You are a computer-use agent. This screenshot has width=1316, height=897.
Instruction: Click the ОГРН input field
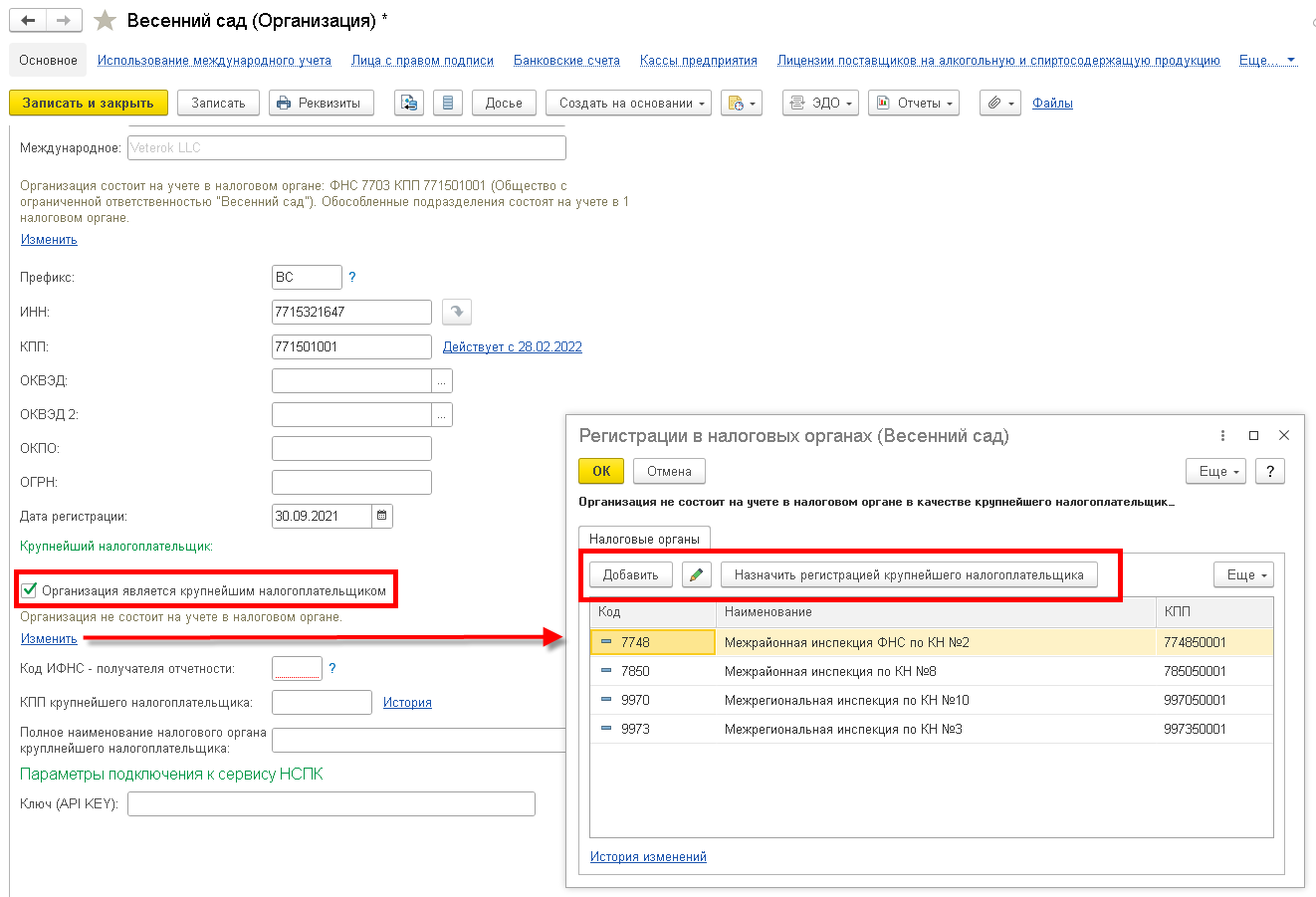(x=351, y=482)
